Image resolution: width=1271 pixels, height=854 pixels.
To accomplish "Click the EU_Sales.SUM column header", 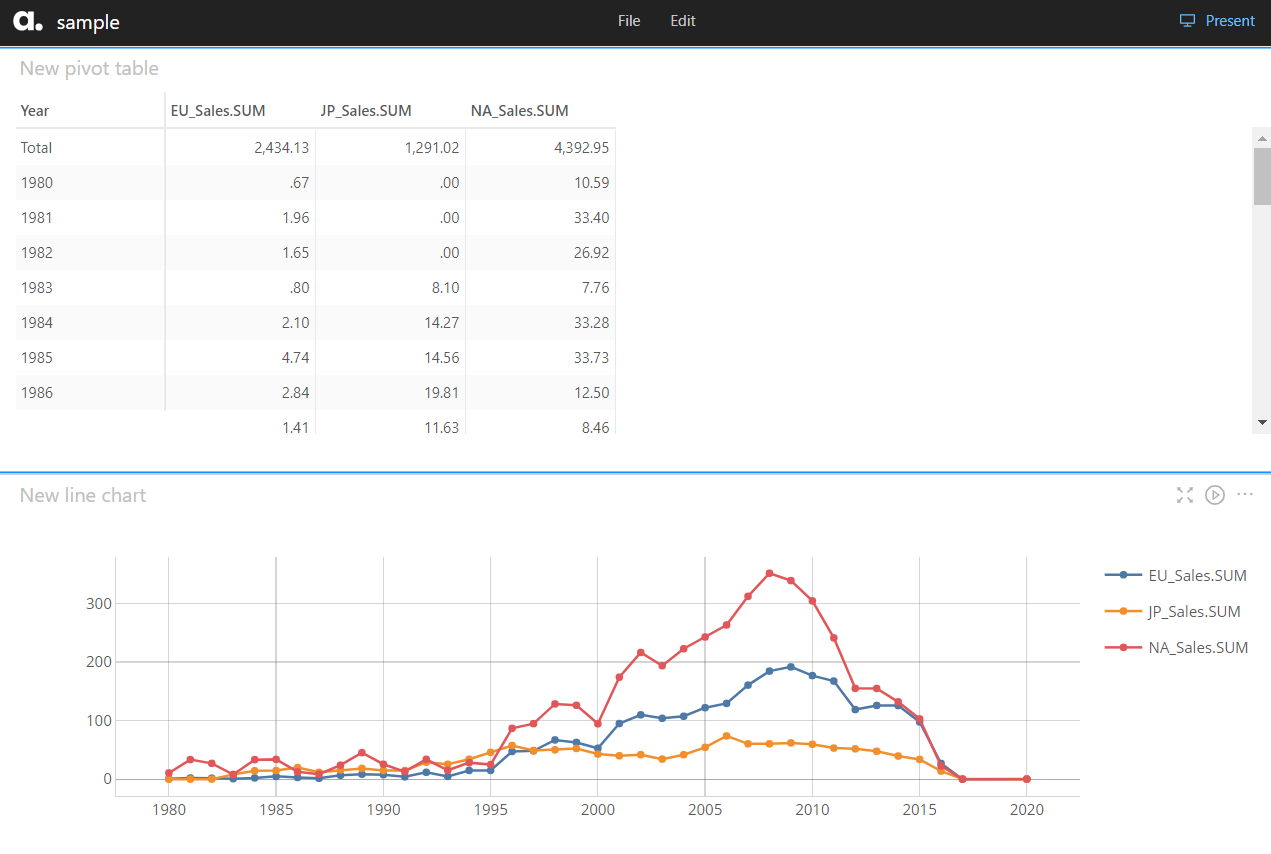I will pyautogui.click(x=218, y=111).
